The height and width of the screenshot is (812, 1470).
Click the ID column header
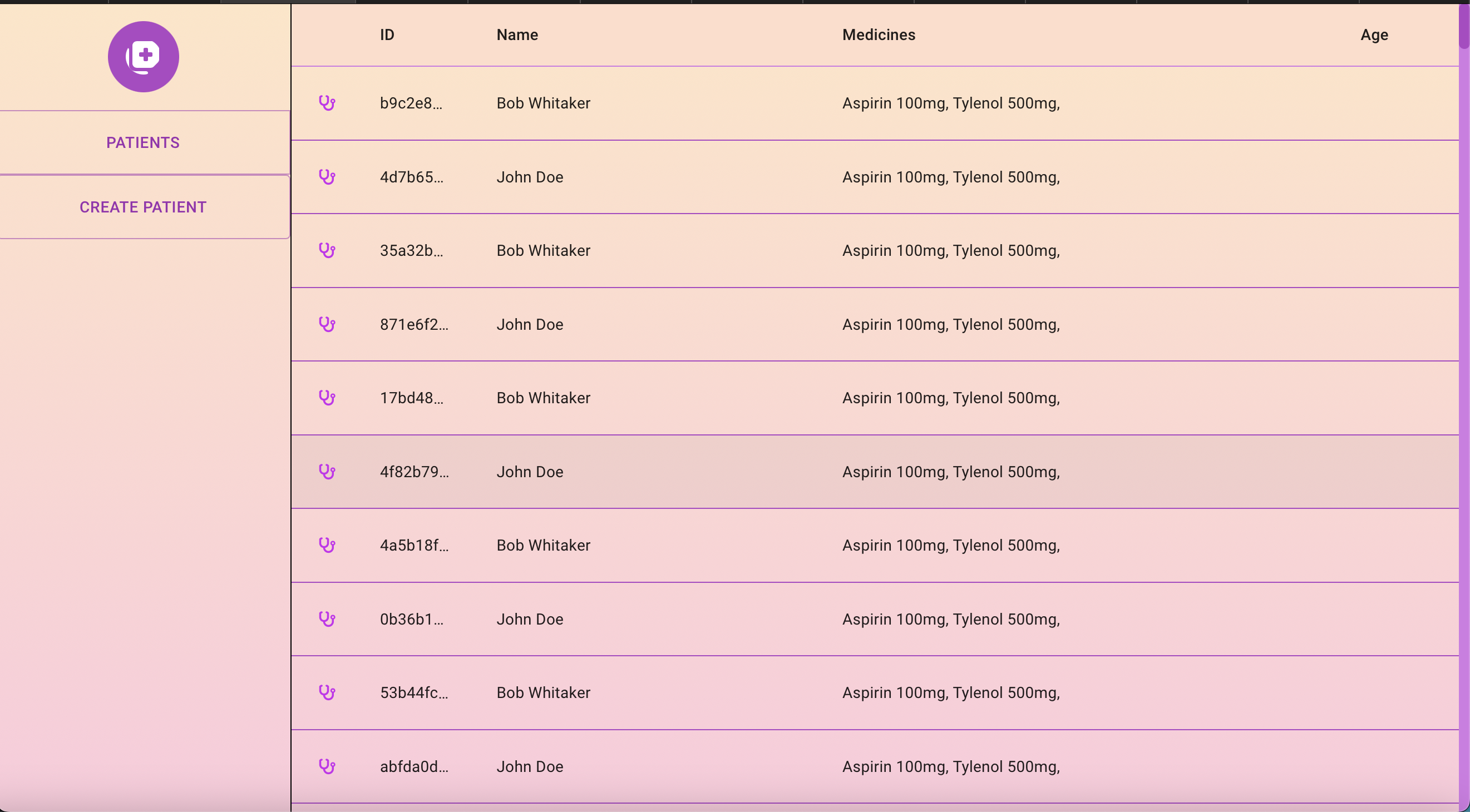(387, 35)
